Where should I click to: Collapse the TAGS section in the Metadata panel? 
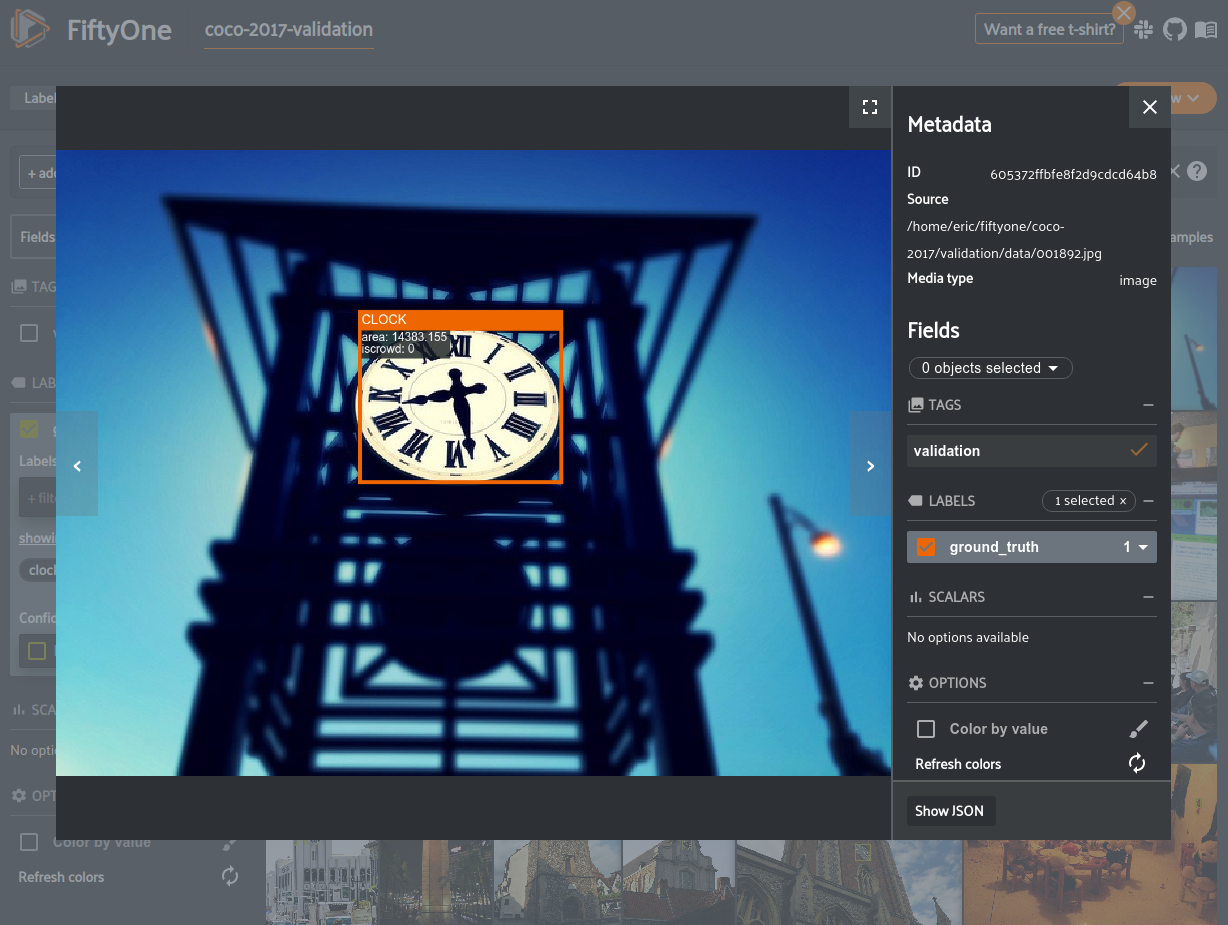pyautogui.click(x=1148, y=405)
